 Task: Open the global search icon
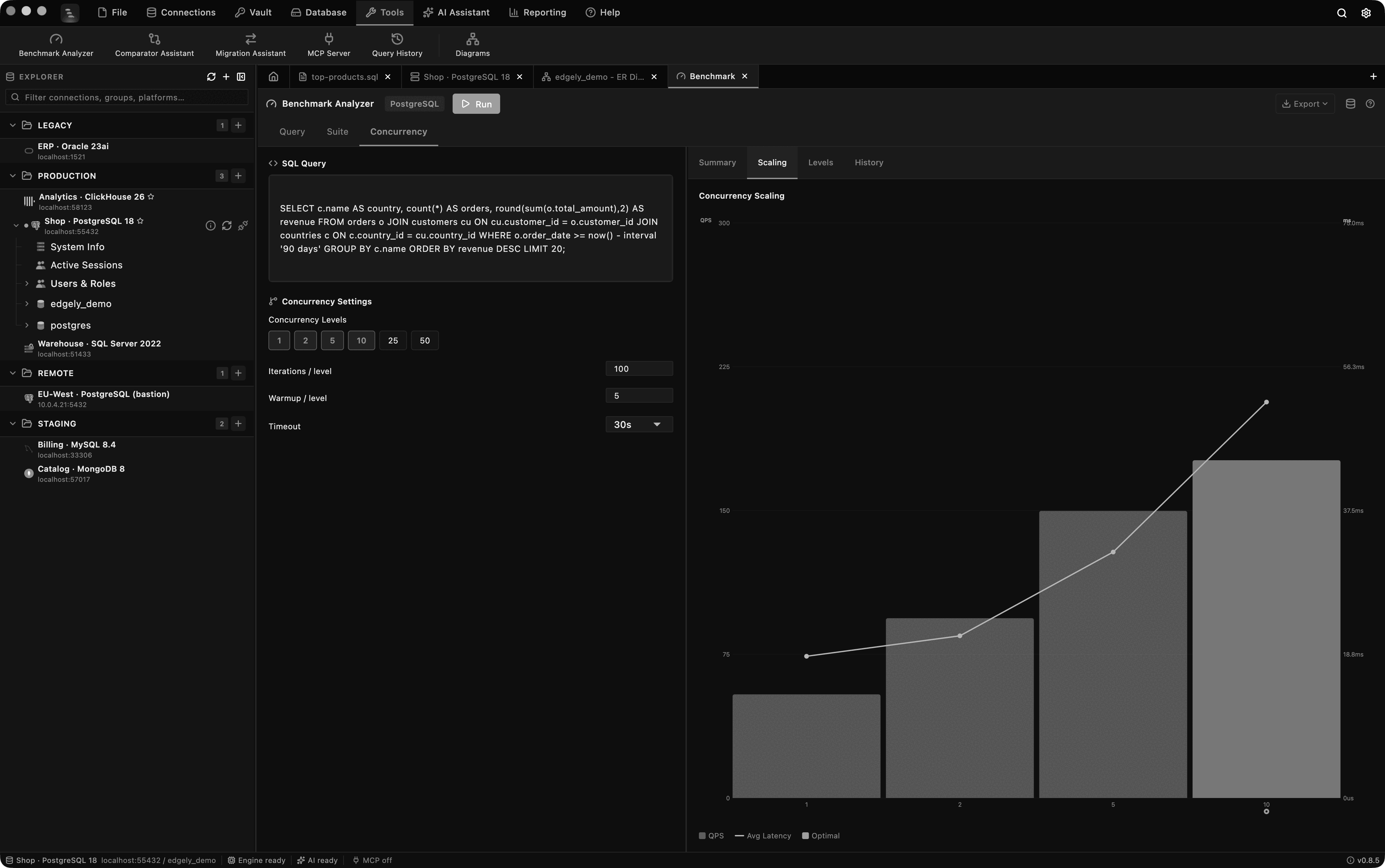pos(1341,13)
